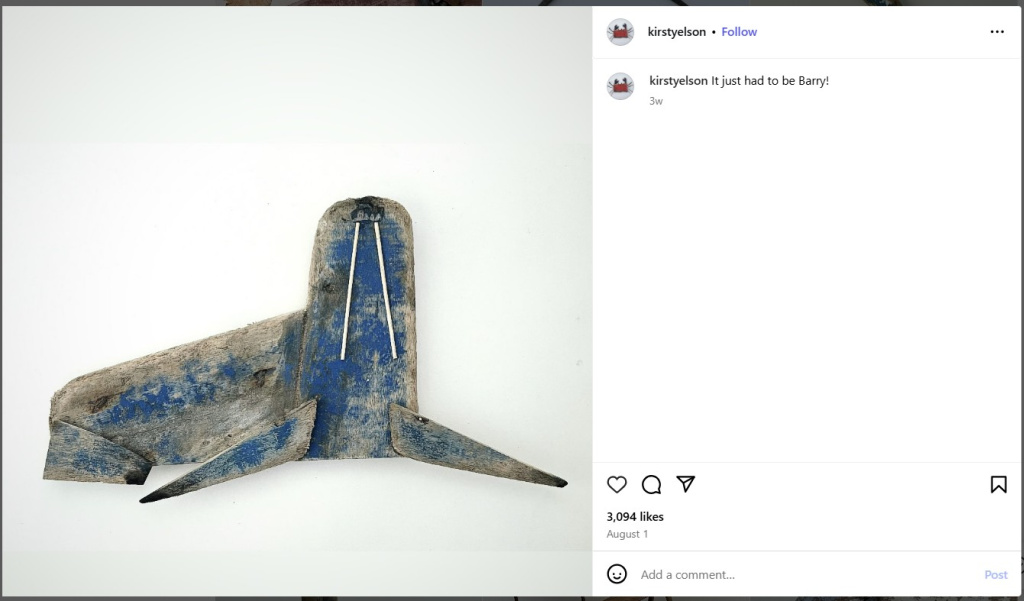Viewport: 1024px width, 601px height.
Task: Save the post with the bookmark icon
Action: click(998, 485)
